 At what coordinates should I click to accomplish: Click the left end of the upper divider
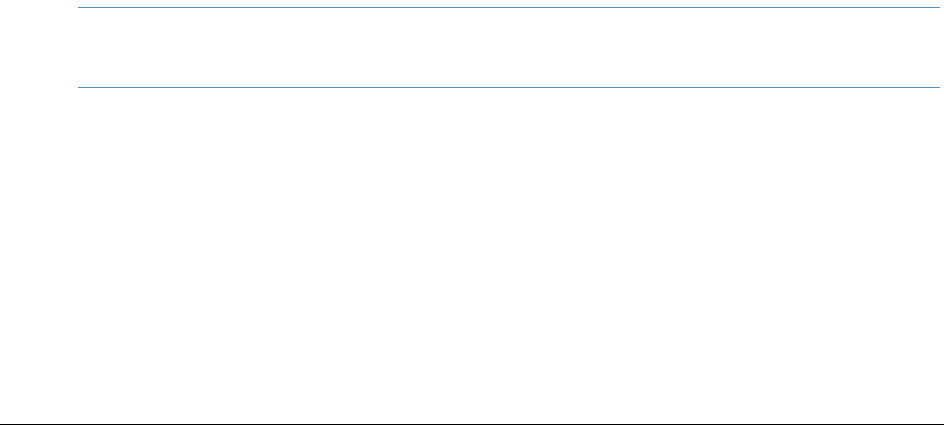coord(82,8)
